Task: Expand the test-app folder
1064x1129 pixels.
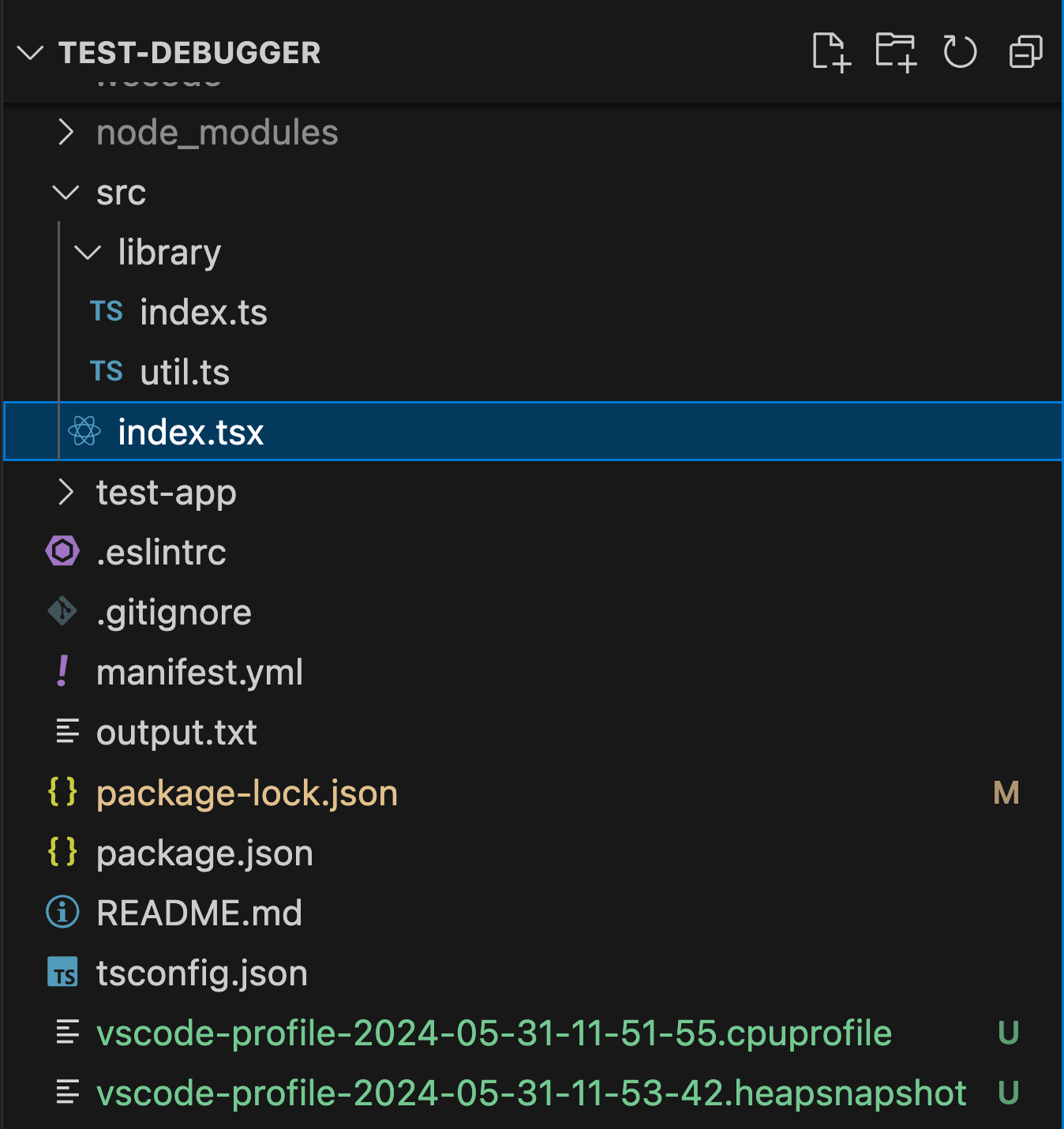Action: click(x=166, y=492)
